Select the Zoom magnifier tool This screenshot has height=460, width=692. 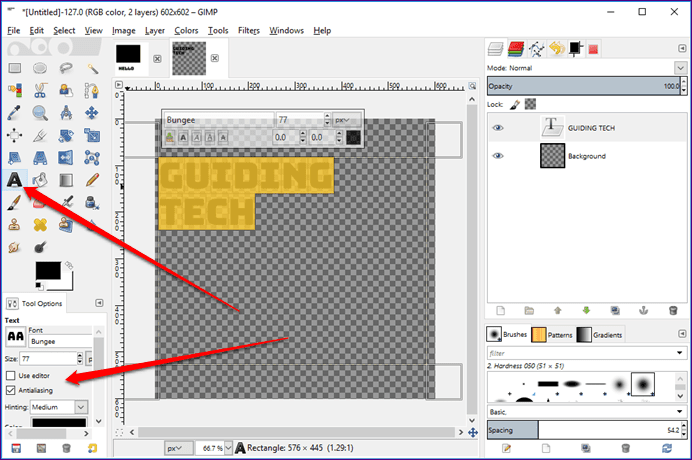pos(40,113)
